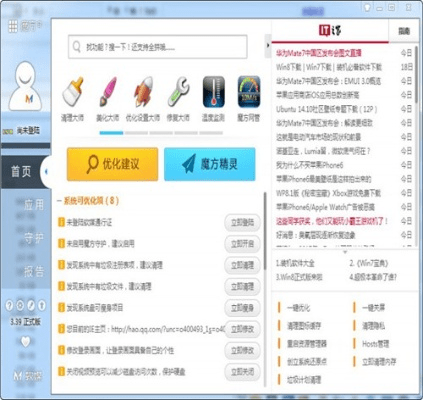Click the 立即开启 button
The image size is (423, 400).
(242, 244)
